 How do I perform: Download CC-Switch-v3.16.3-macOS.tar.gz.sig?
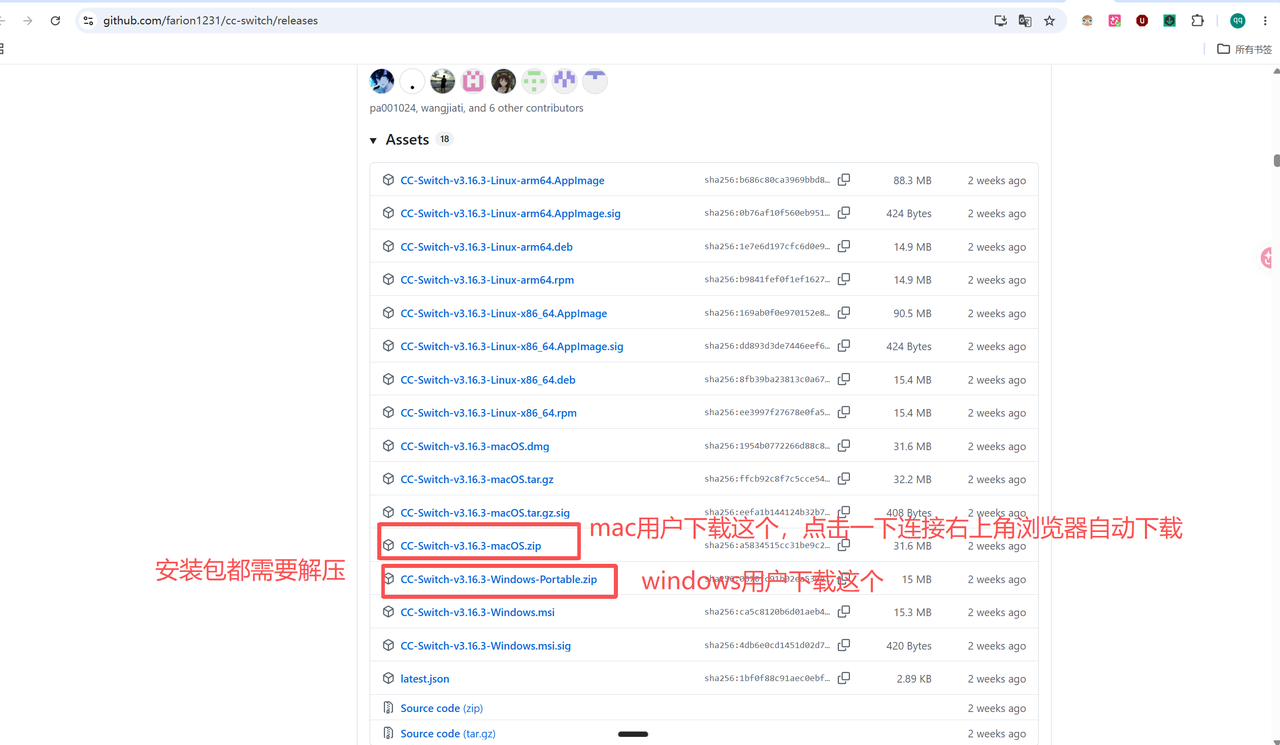point(485,512)
